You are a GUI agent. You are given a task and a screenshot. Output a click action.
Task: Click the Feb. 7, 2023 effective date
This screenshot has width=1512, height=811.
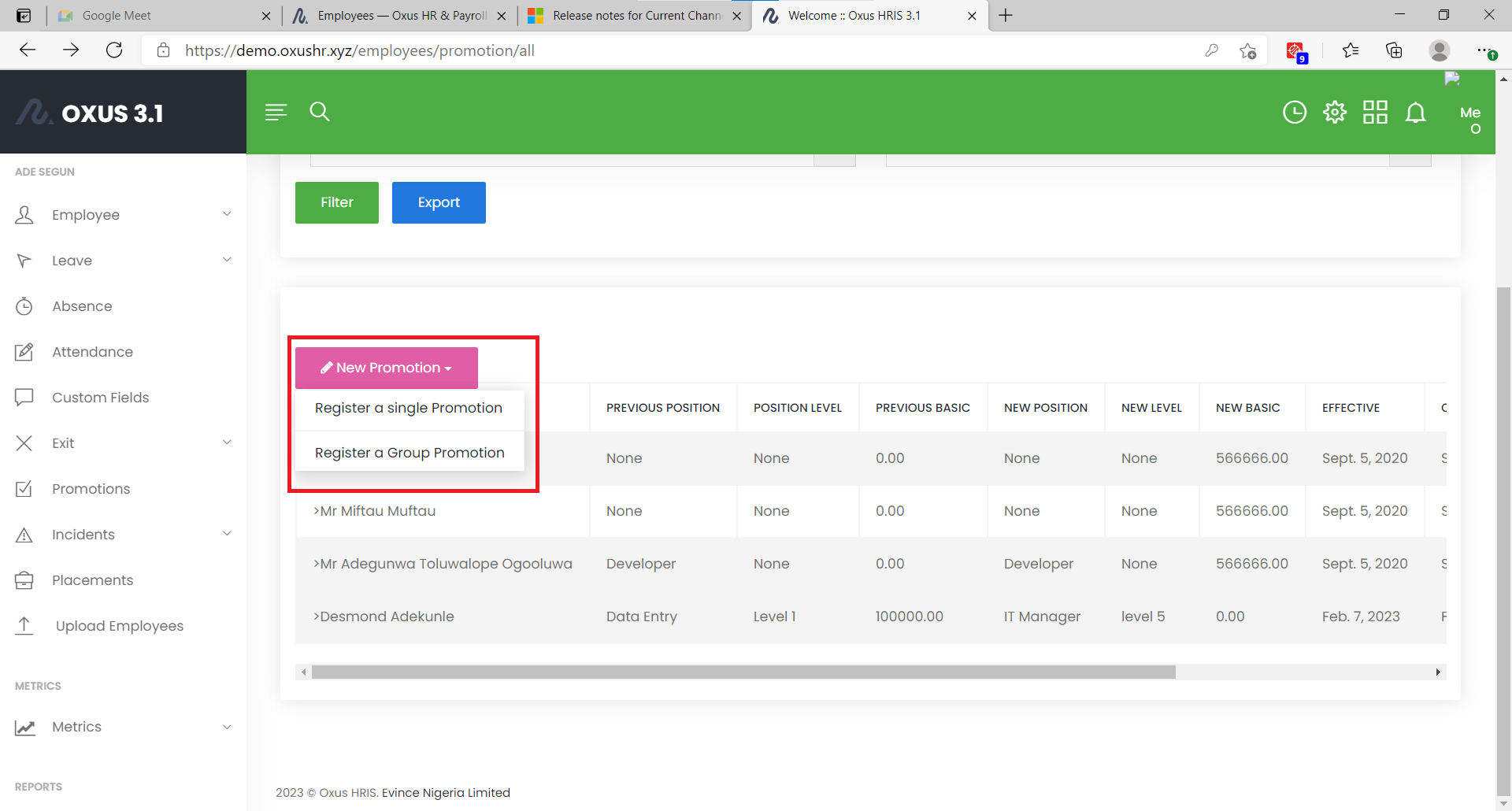click(x=1361, y=617)
